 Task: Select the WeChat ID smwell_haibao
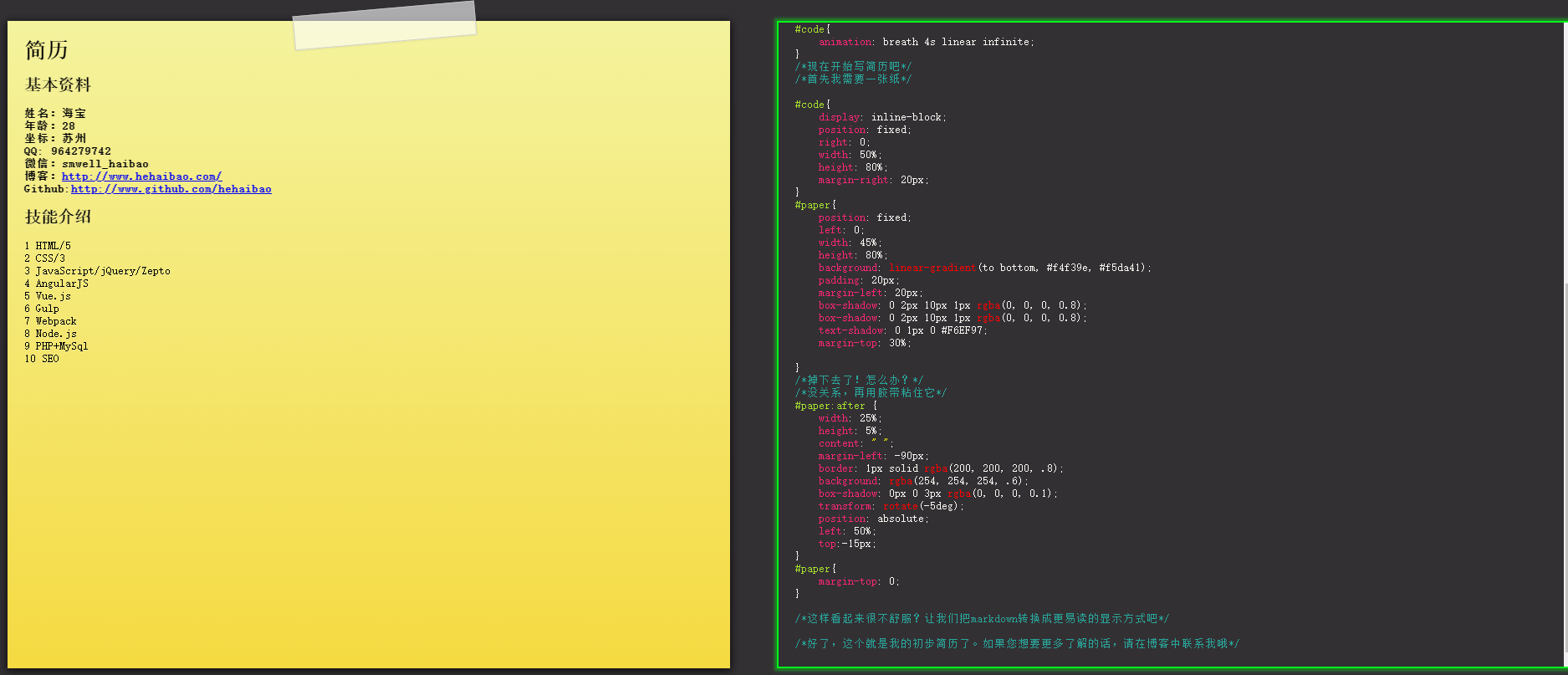click(105, 164)
